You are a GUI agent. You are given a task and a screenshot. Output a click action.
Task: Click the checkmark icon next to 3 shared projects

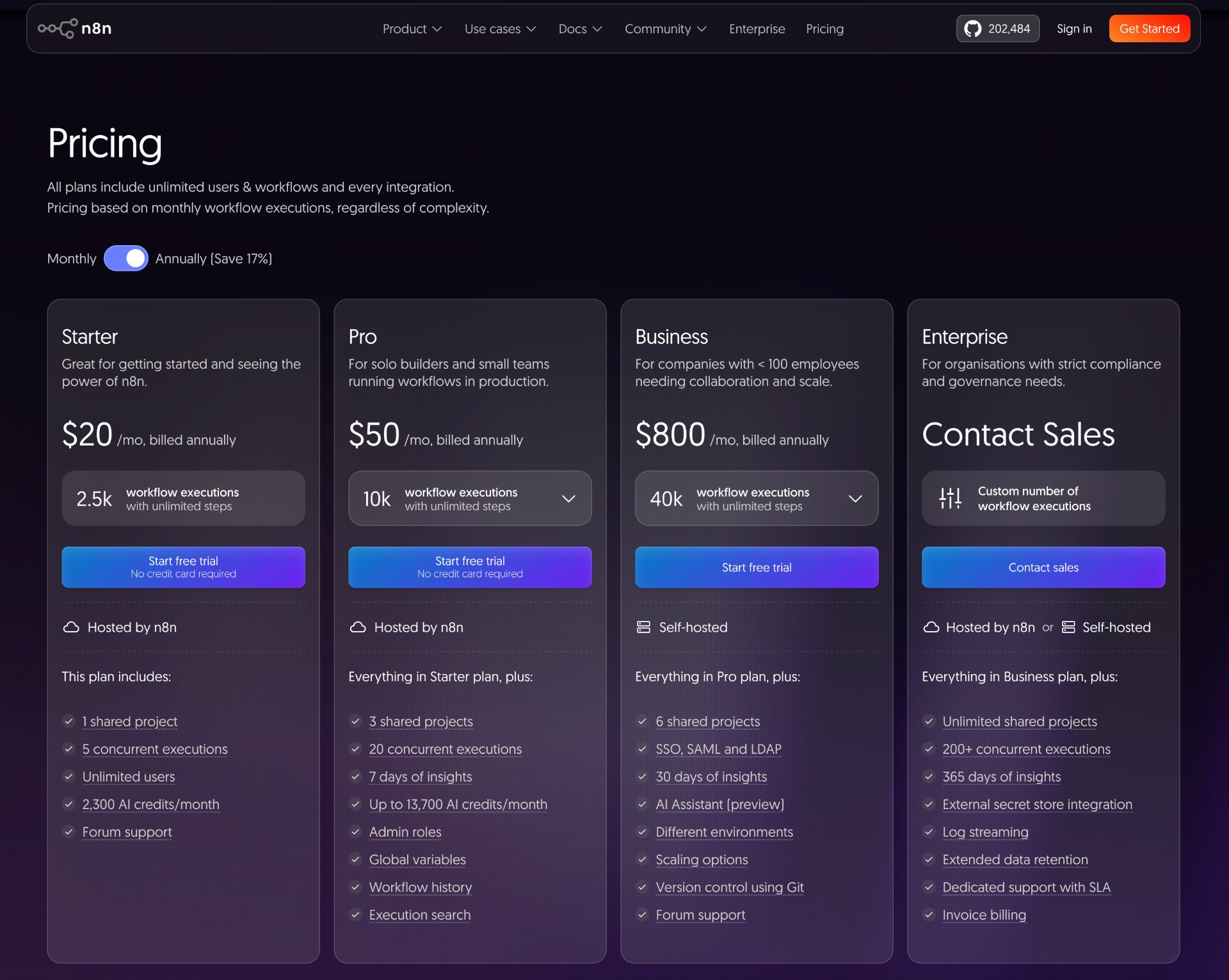click(355, 721)
